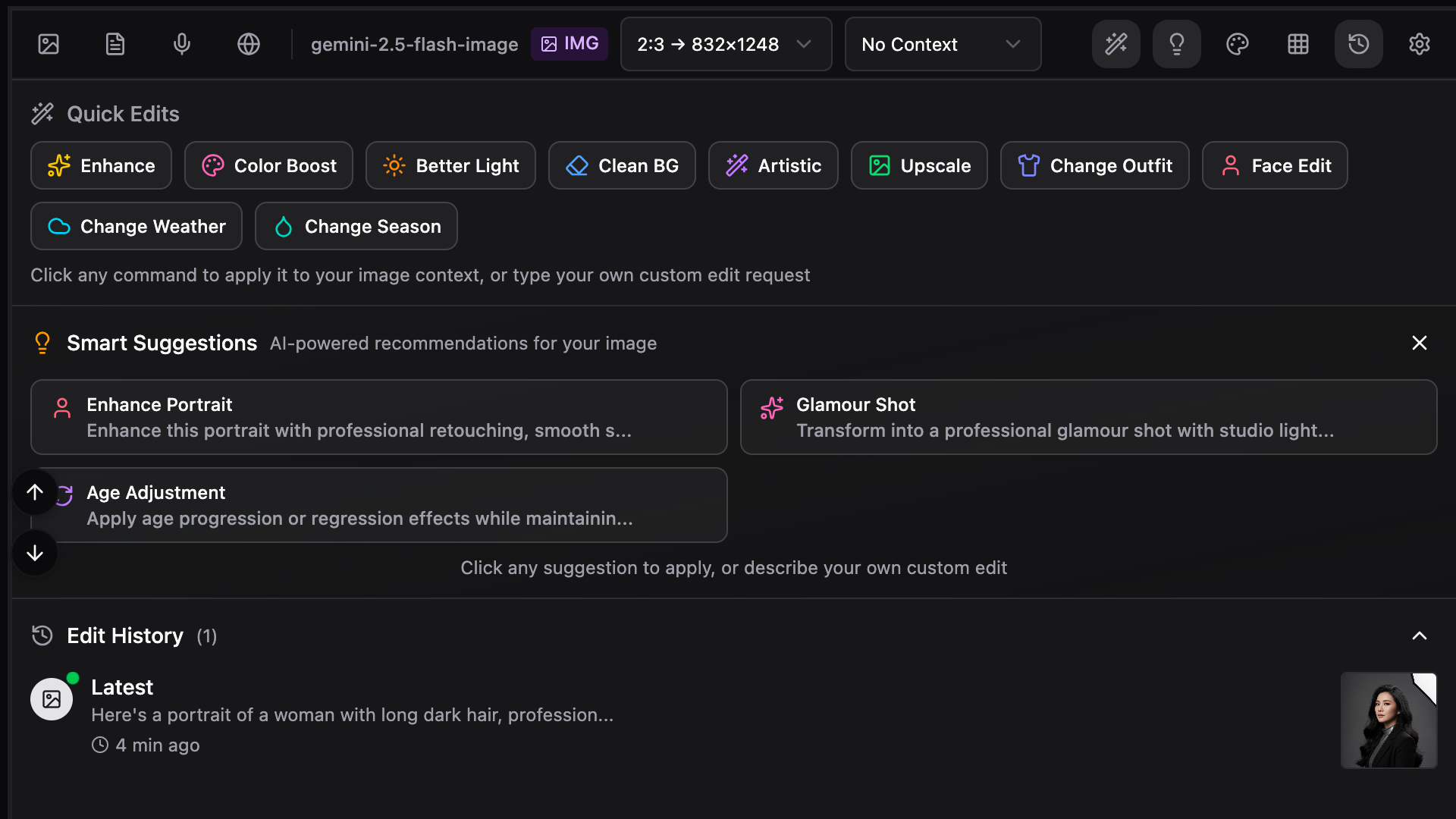Click the grid layout icon

1298,44
